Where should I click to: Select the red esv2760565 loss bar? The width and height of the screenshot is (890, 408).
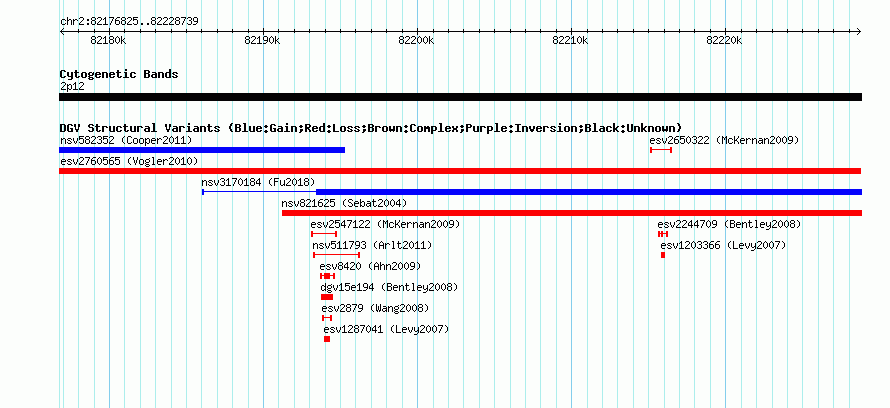(460, 171)
